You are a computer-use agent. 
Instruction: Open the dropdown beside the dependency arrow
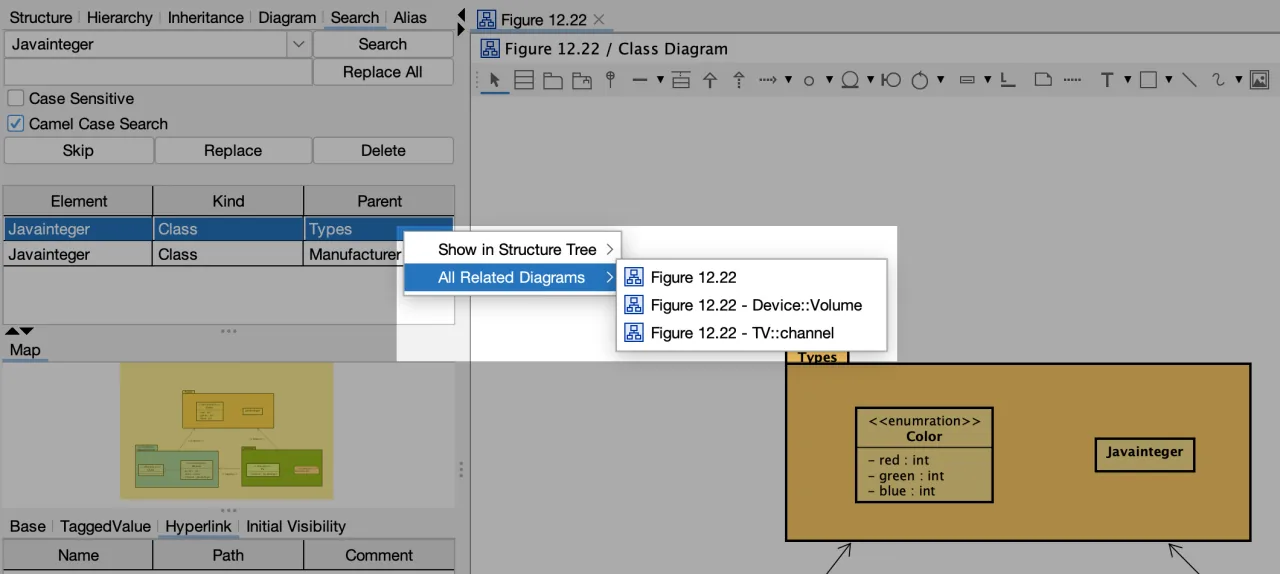tap(788, 80)
